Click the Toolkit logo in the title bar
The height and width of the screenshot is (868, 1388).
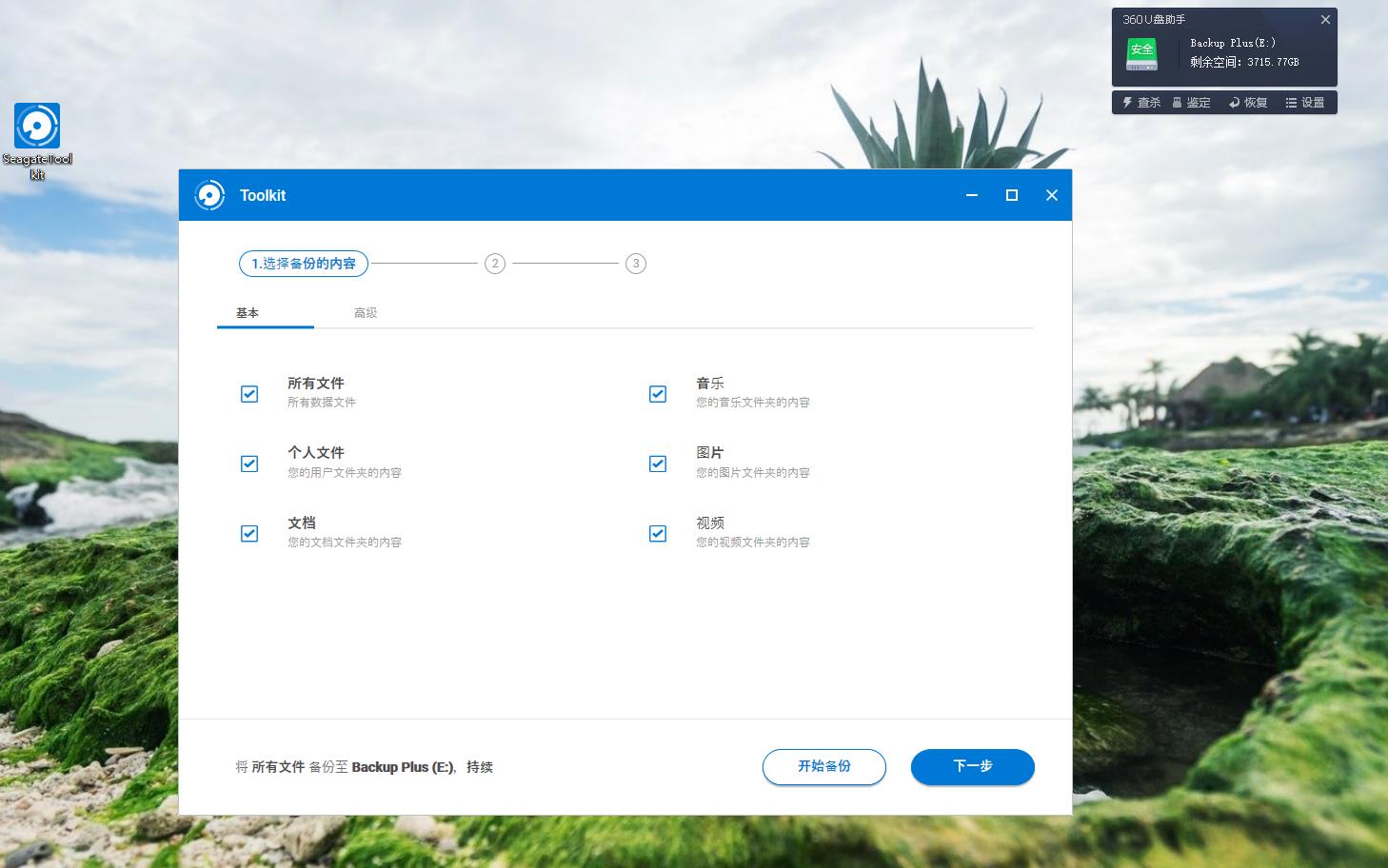click(x=209, y=195)
